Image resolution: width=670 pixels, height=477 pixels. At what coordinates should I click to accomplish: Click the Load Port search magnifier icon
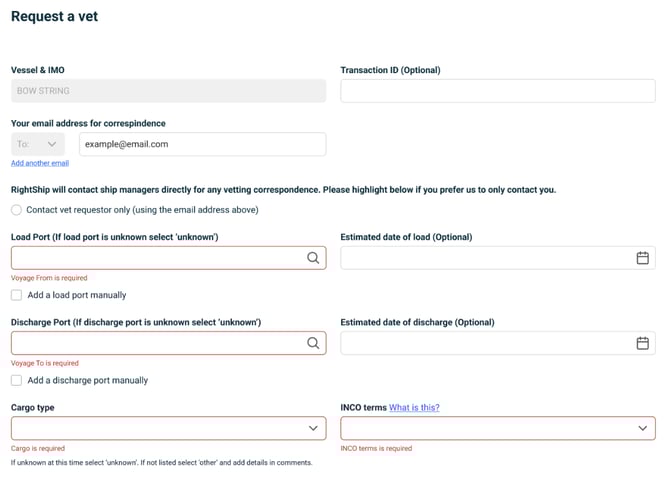(x=313, y=258)
